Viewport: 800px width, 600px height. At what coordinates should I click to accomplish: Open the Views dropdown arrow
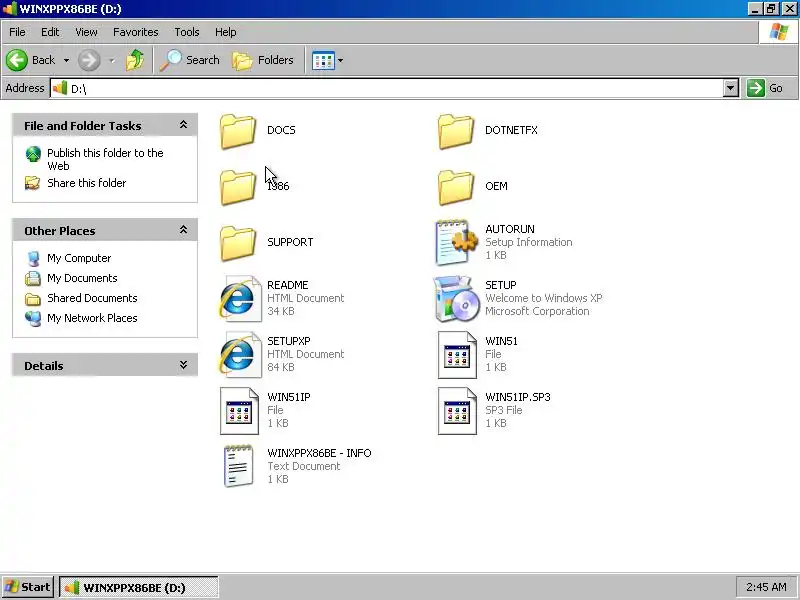[340, 61]
